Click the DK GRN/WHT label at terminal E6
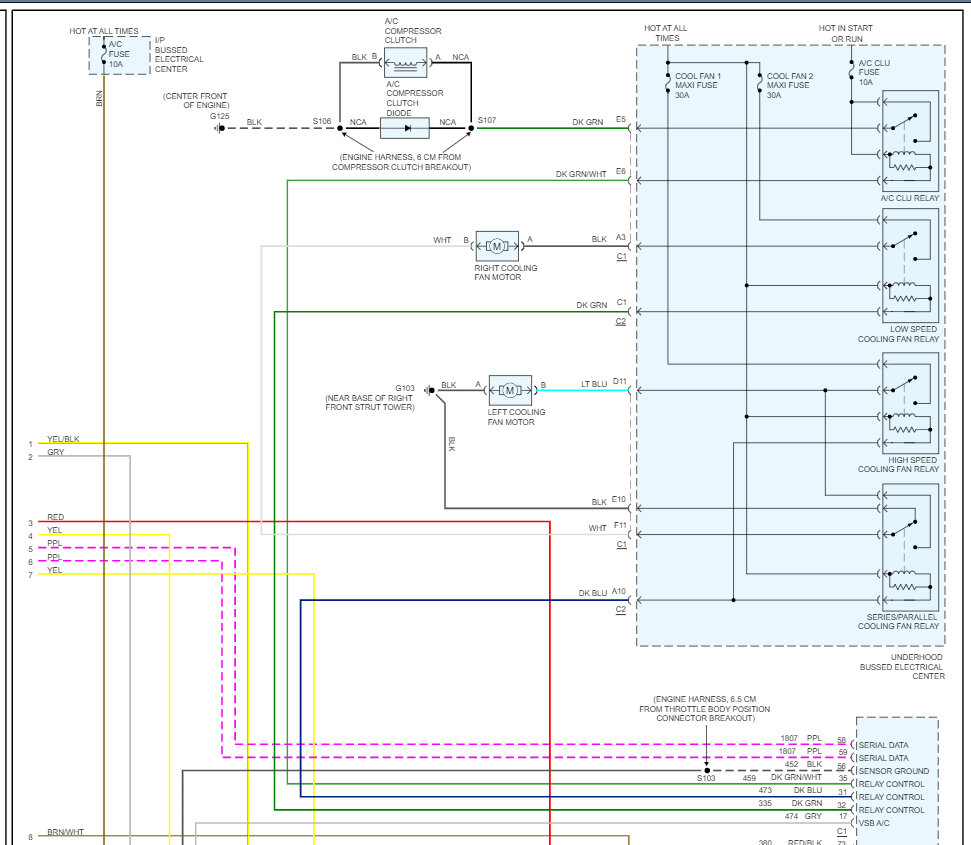 pyautogui.click(x=581, y=174)
